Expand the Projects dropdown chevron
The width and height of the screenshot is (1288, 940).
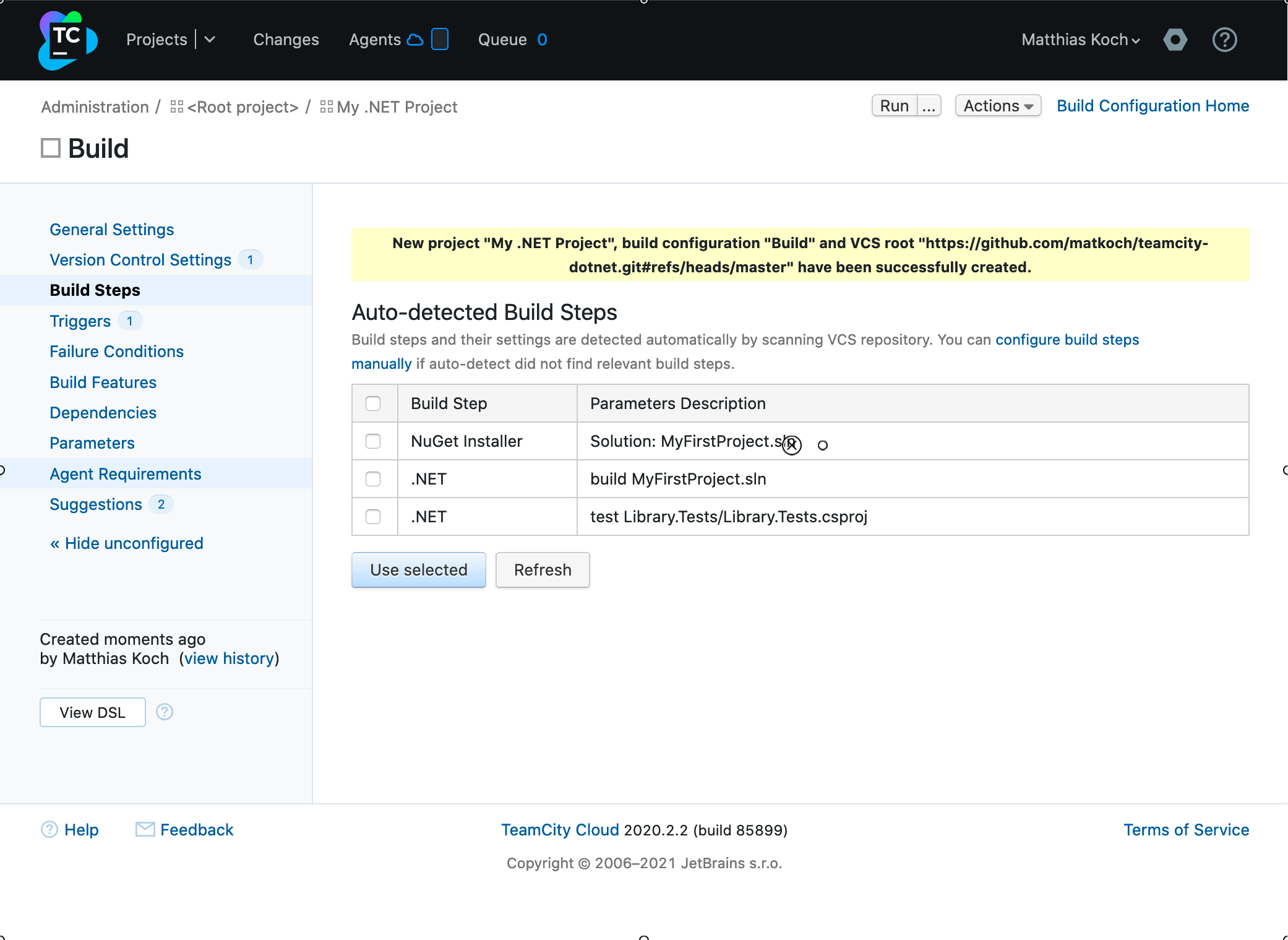[x=210, y=40]
